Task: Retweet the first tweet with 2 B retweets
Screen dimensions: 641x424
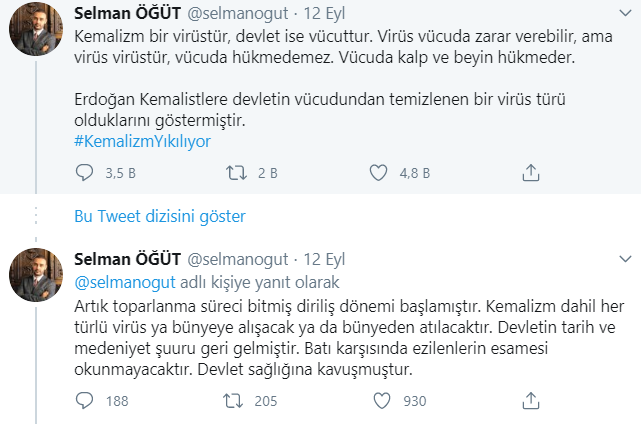Action: (234, 173)
